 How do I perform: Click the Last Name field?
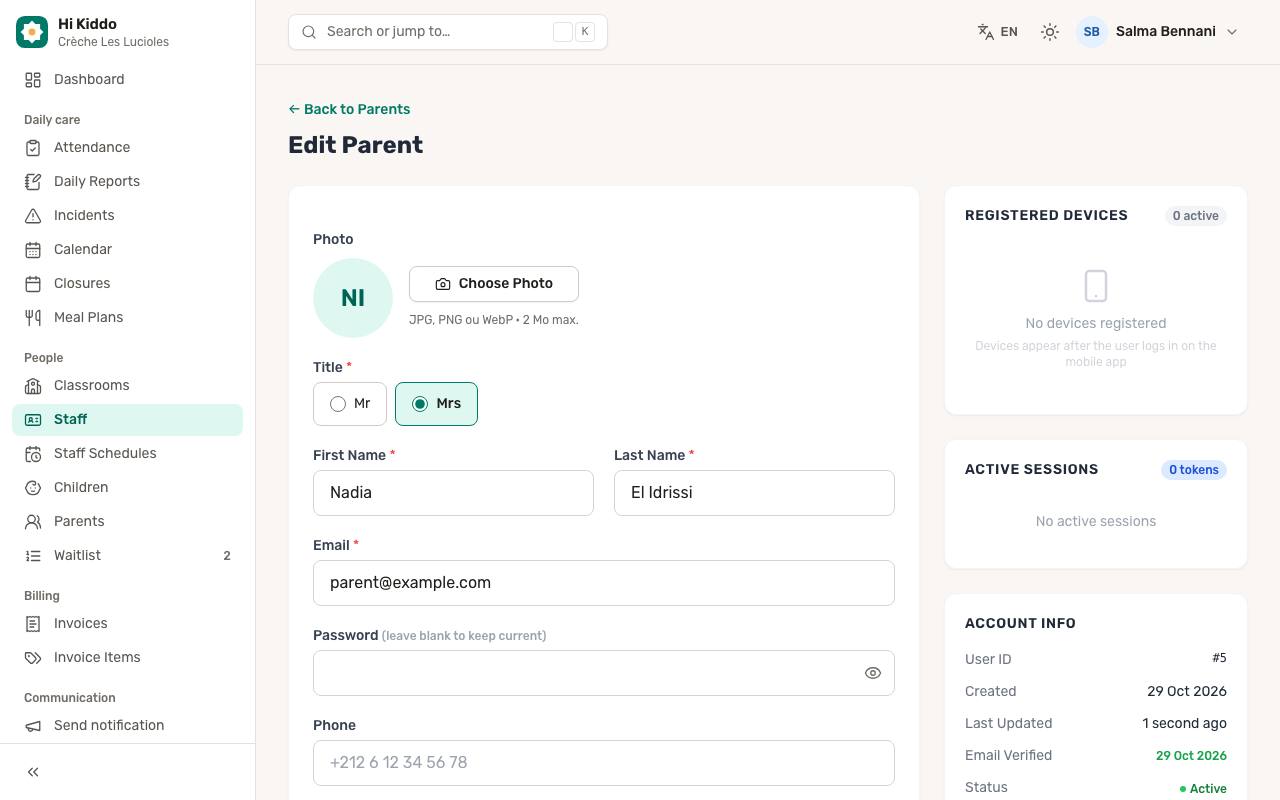754,493
